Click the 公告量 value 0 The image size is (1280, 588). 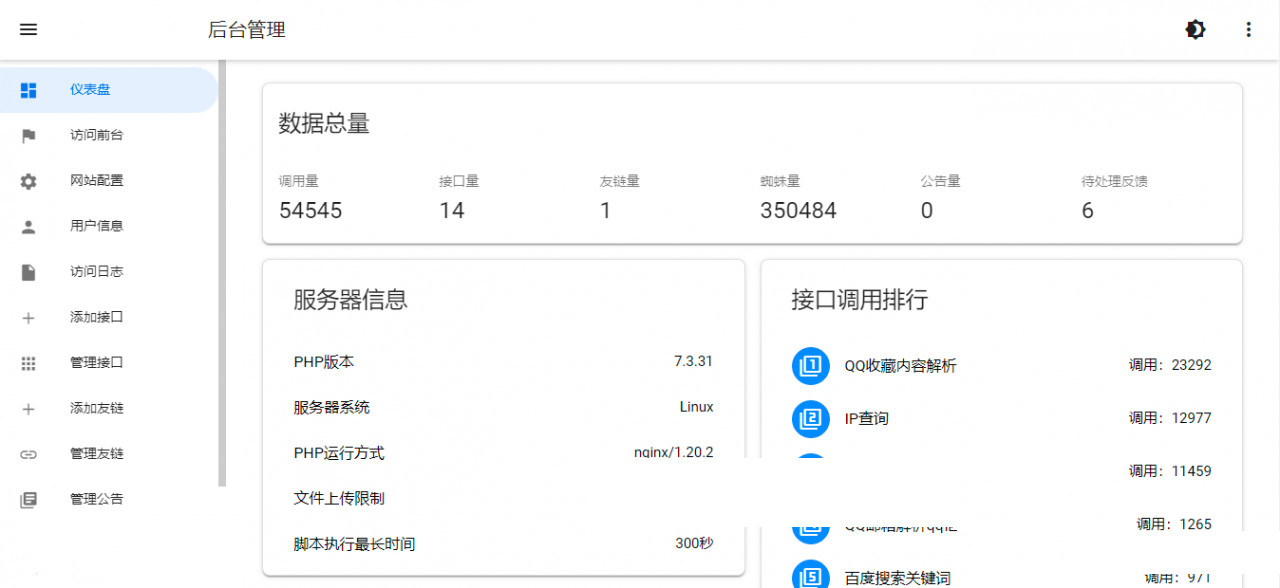pyautogui.click(x=927, y=211)
